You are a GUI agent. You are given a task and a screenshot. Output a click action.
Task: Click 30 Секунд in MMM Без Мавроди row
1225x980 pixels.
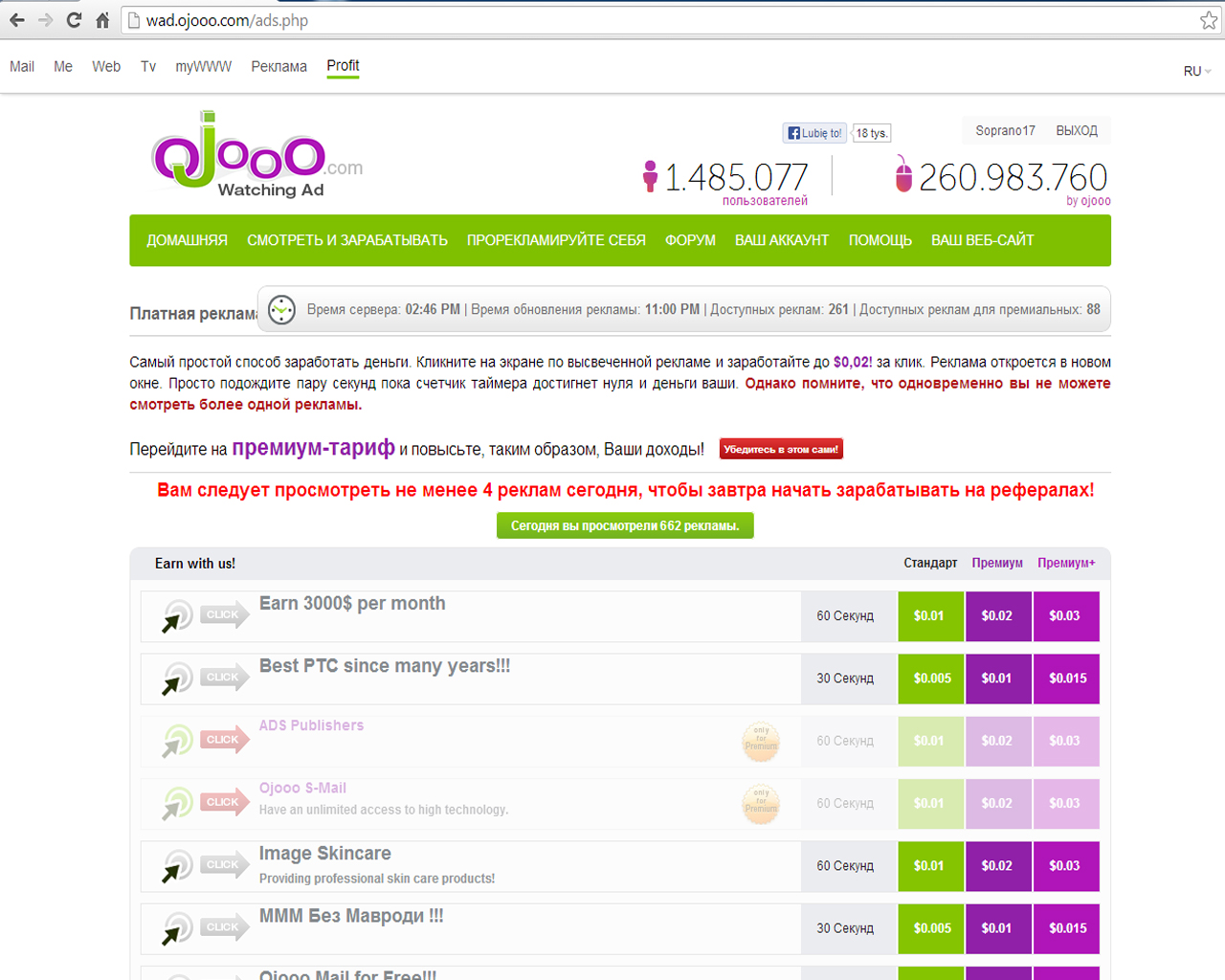(845, 928)
